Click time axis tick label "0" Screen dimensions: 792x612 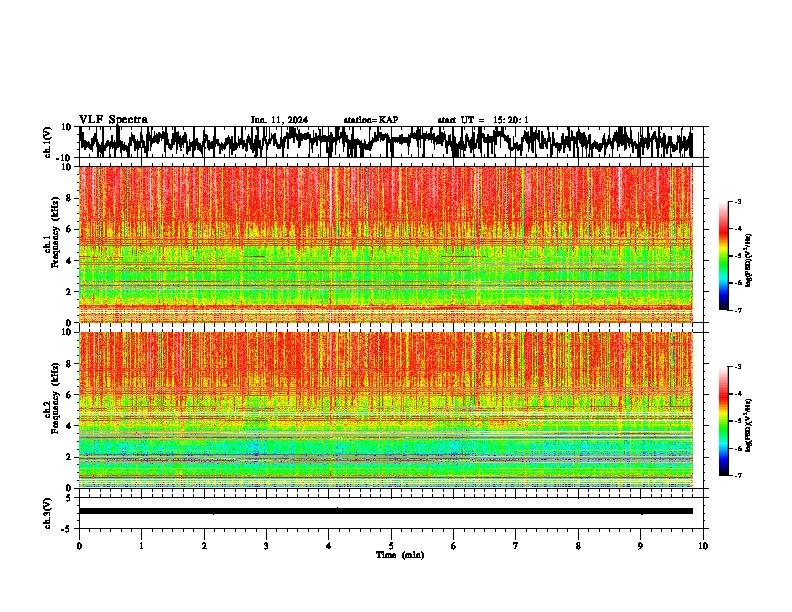pyautogui.click(x=79, y=546)
